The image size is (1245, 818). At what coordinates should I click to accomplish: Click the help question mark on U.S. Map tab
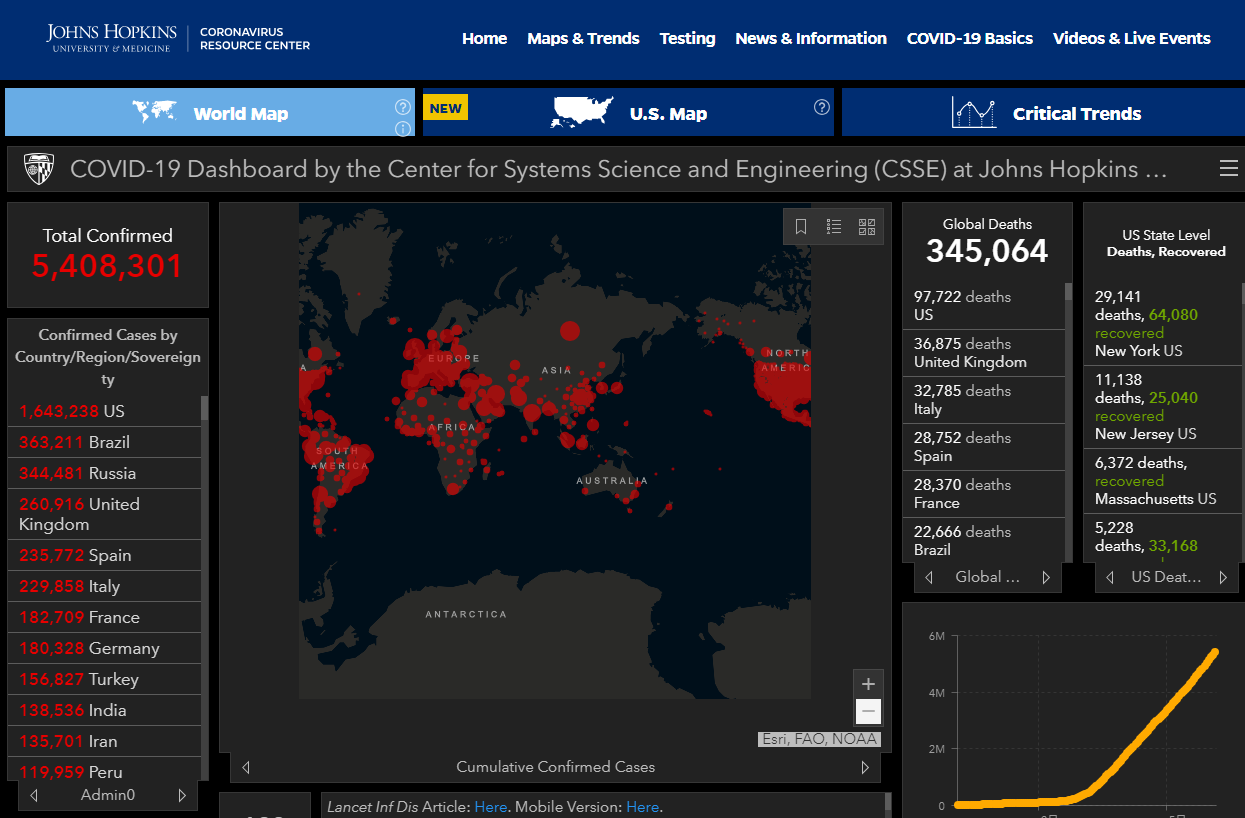[x=822, y=107]
